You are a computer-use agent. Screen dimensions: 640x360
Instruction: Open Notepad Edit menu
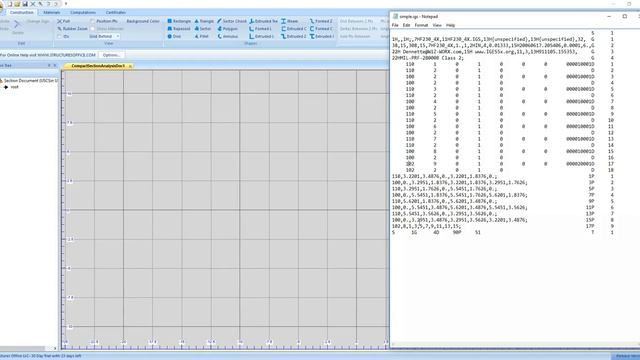407,25
